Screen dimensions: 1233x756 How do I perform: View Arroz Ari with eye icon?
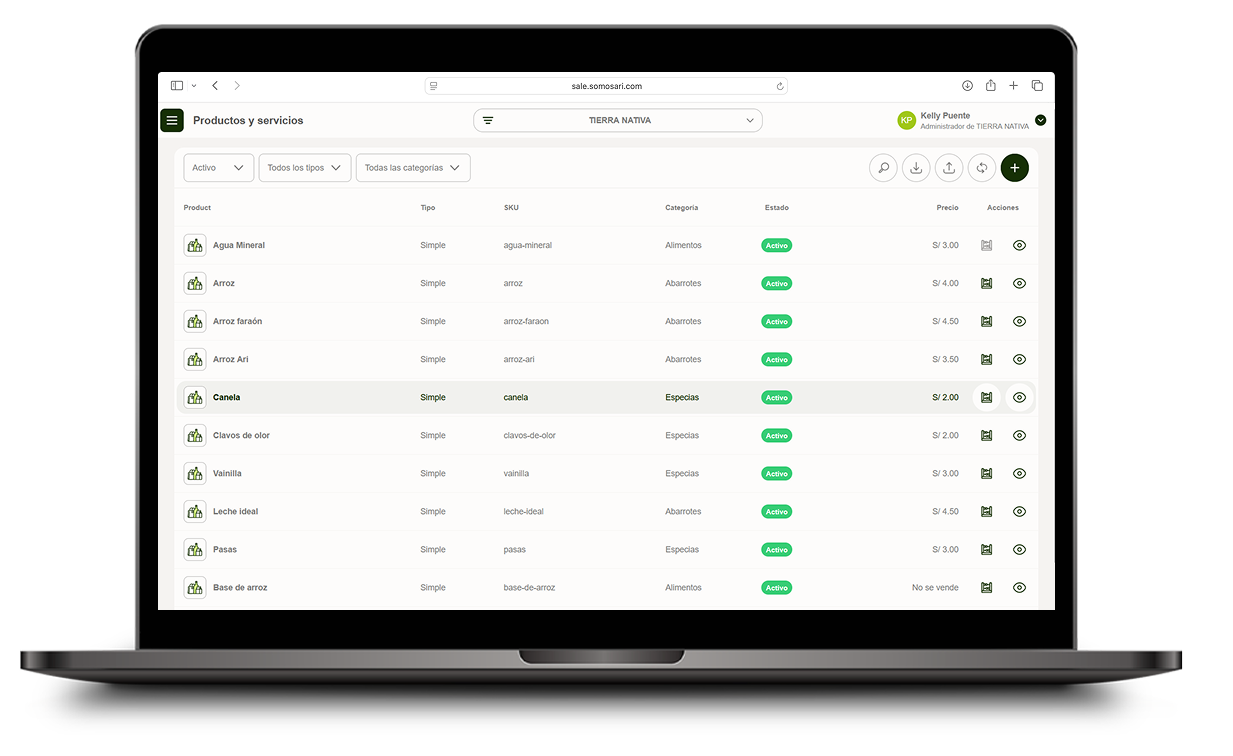pyautogui.click(x=1019, y=359)
